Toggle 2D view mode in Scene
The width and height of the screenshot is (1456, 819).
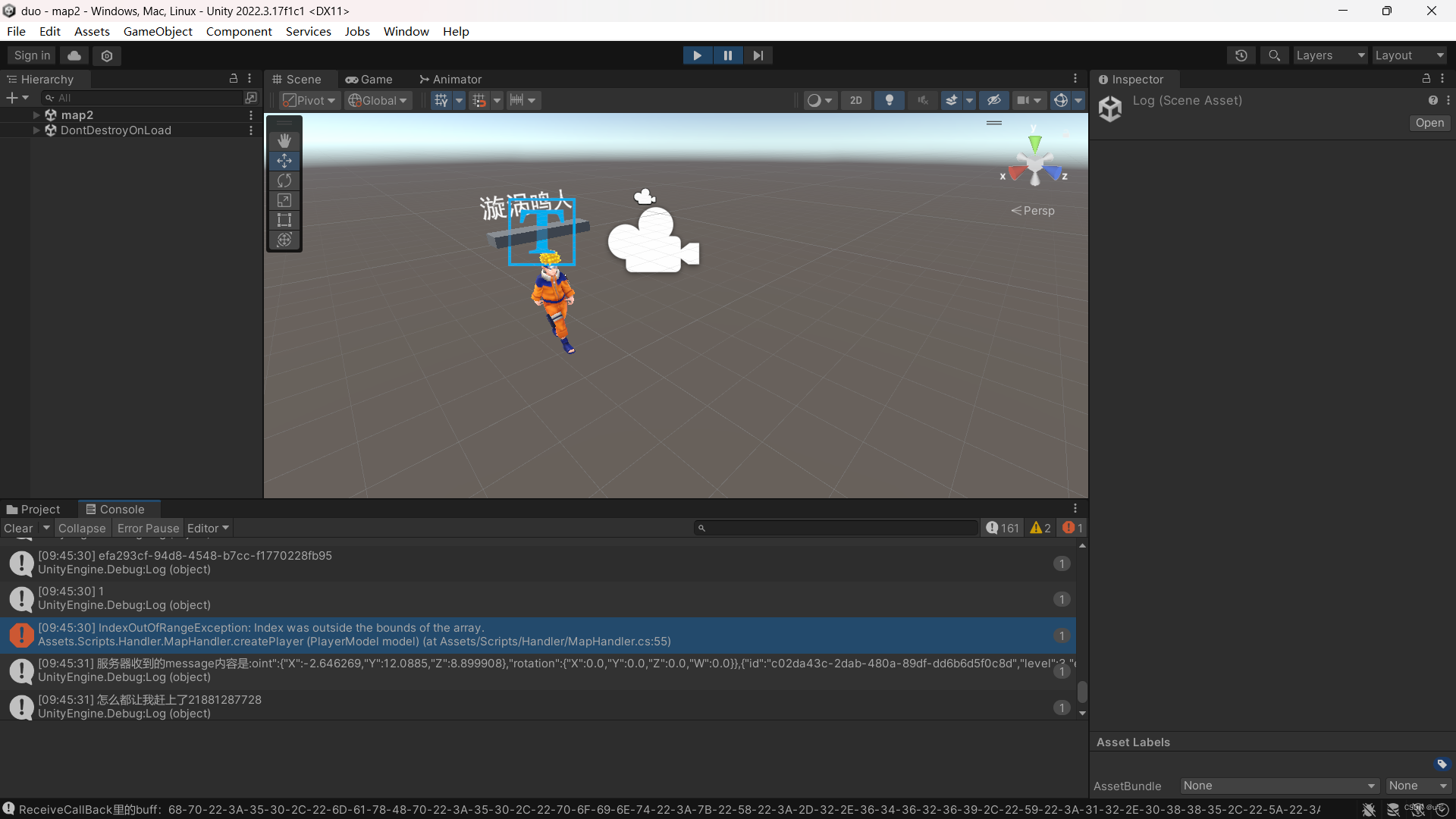[x=857, y=99]
